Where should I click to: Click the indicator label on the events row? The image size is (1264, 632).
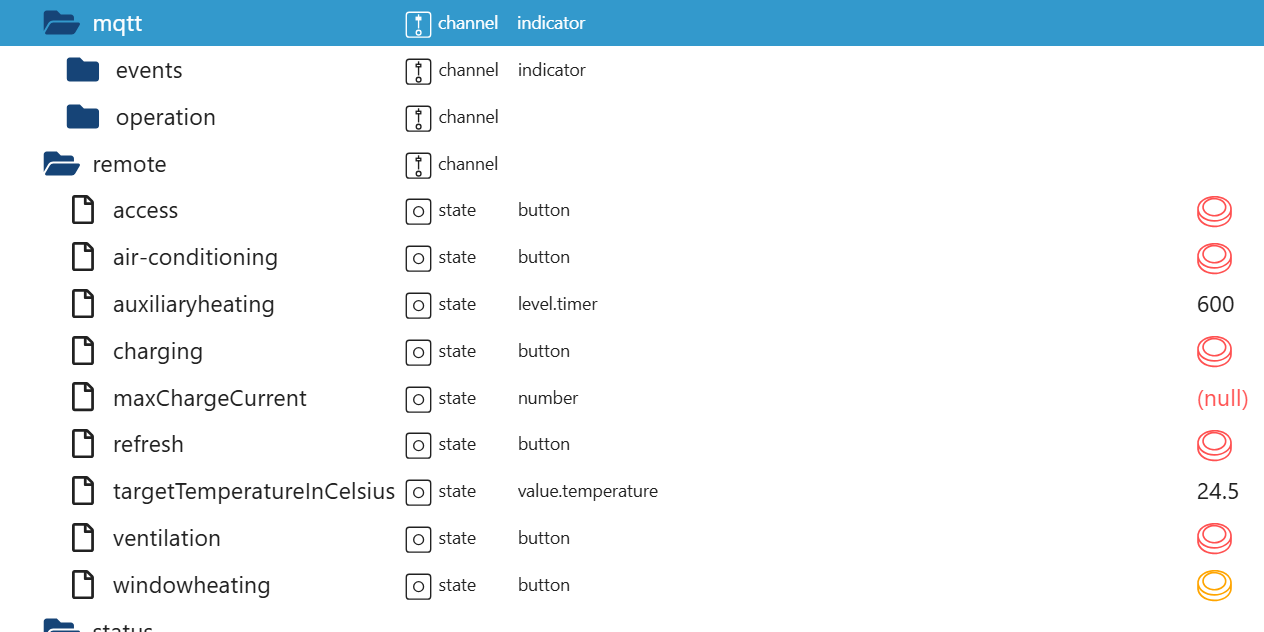point(552,70)
